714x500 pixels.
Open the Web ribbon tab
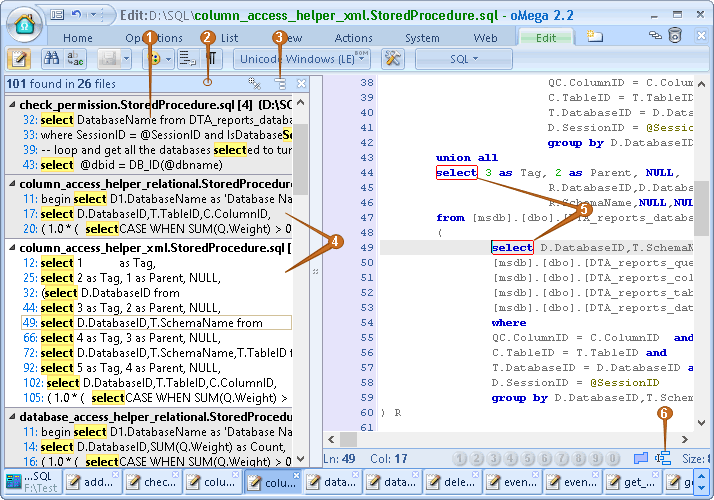click(485, 38)
